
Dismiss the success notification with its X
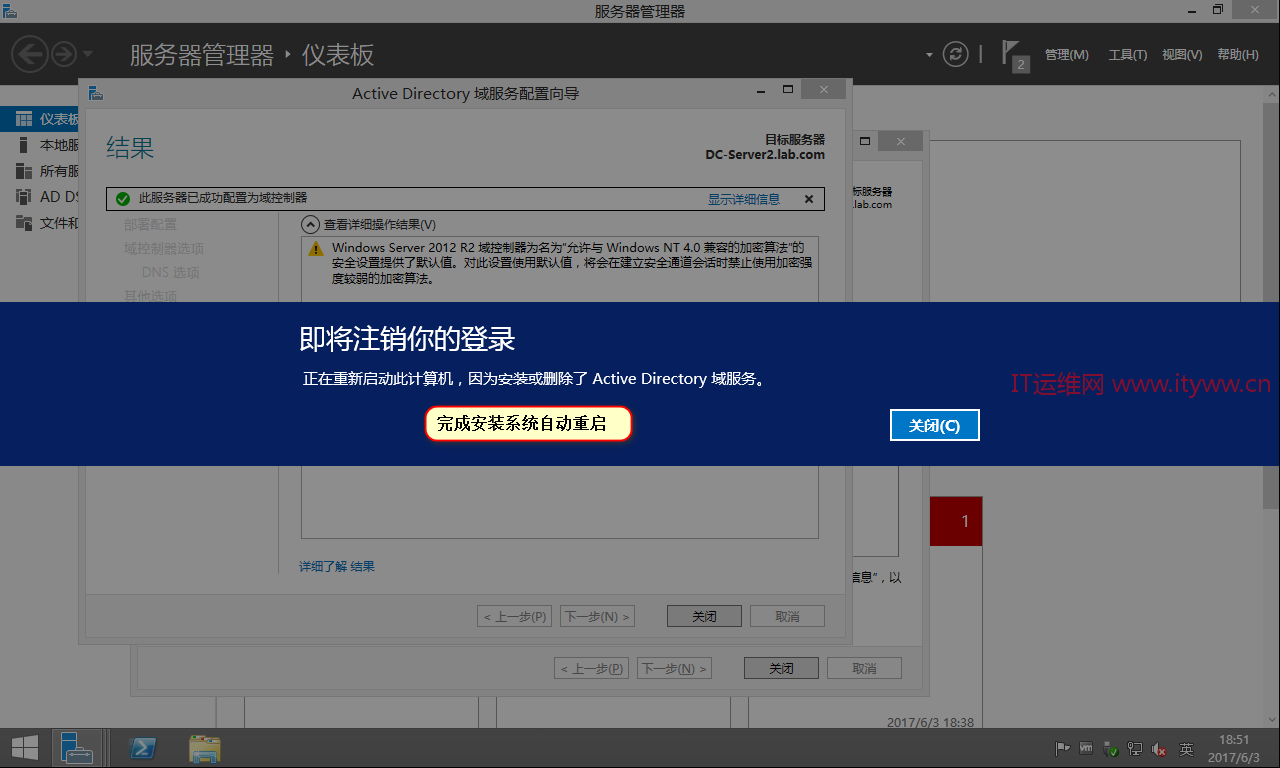(x=809, y=199)
